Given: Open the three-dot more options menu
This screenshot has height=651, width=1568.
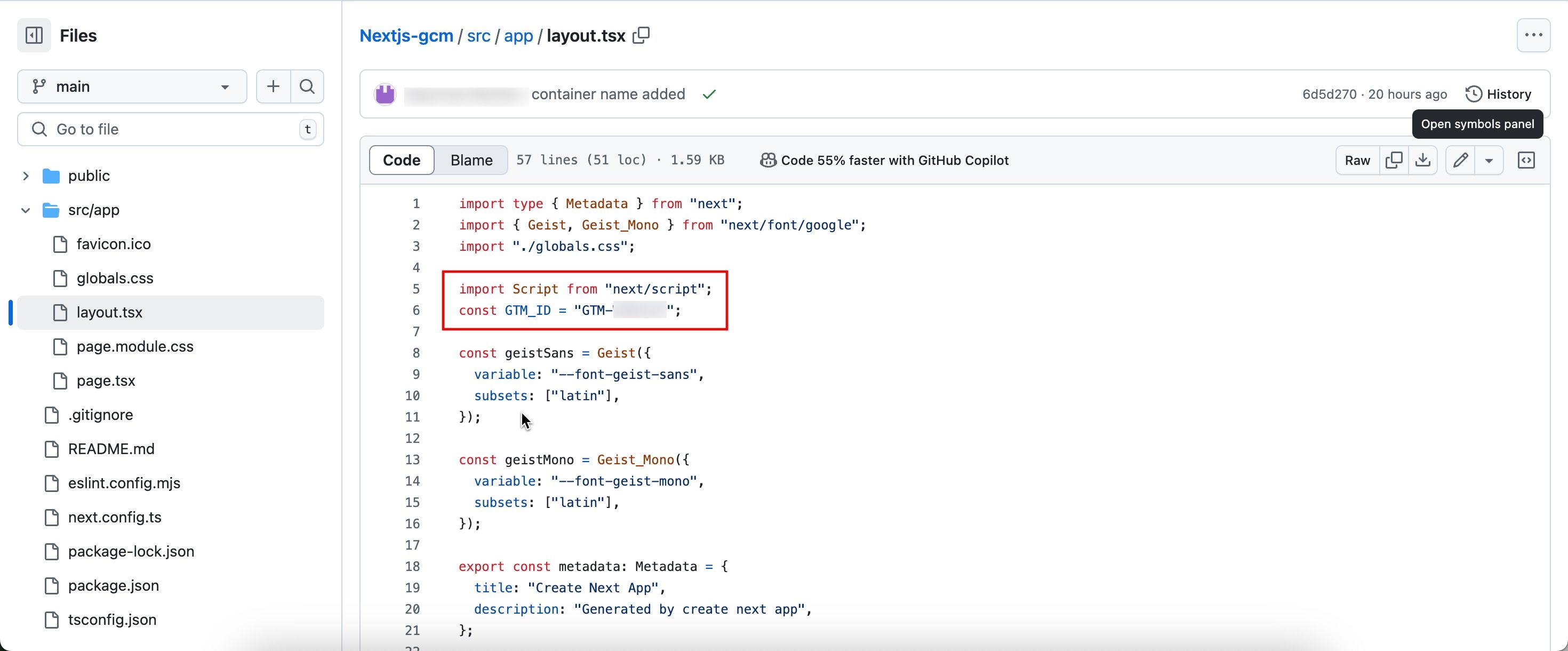Looking at the screenshot, I should (1533, 35).
